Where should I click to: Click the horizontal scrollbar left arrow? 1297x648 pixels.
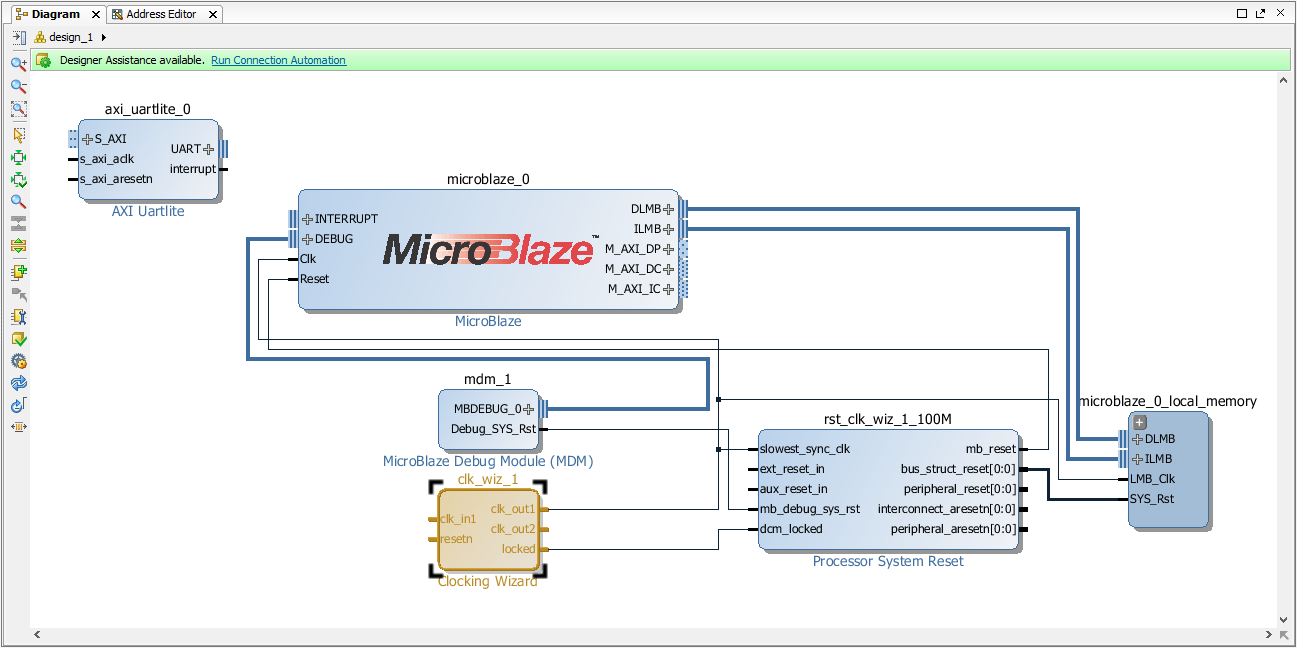click(38, 635)
